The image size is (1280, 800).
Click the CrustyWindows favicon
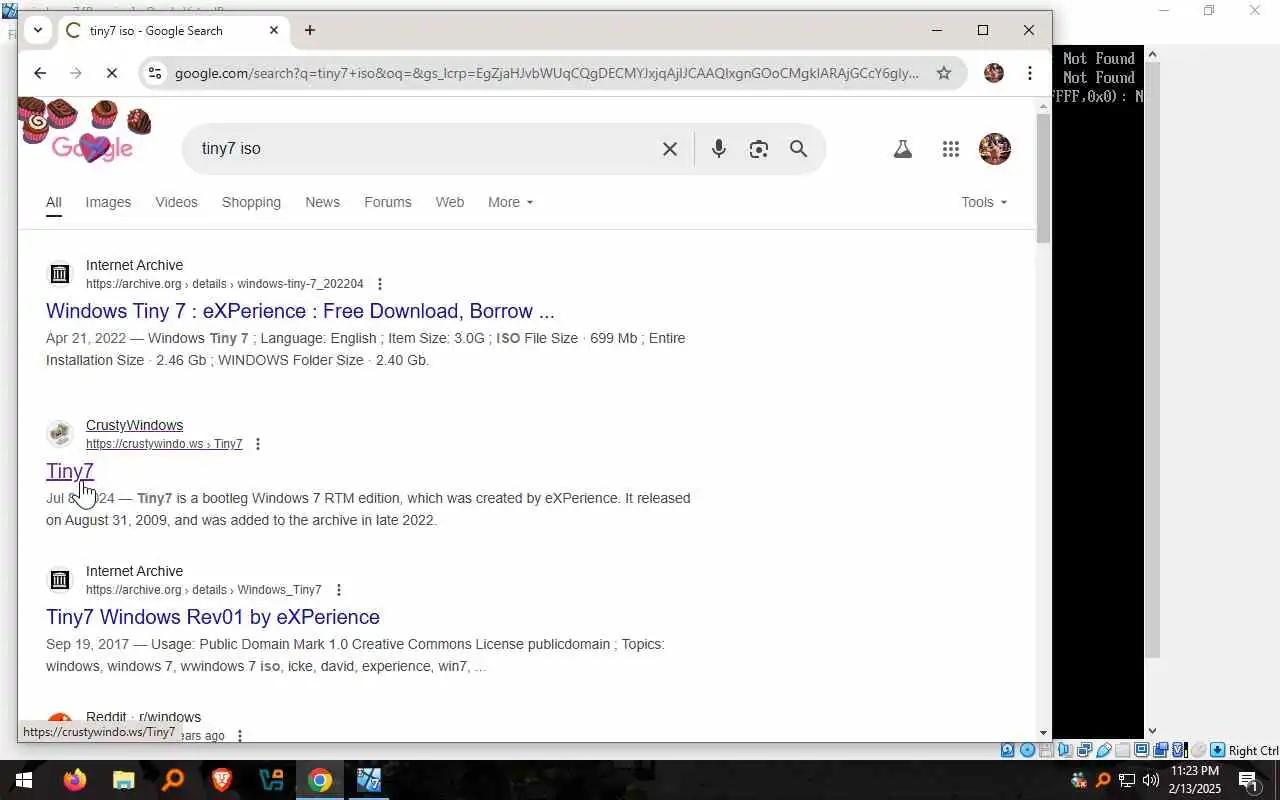tap(60, 434)
